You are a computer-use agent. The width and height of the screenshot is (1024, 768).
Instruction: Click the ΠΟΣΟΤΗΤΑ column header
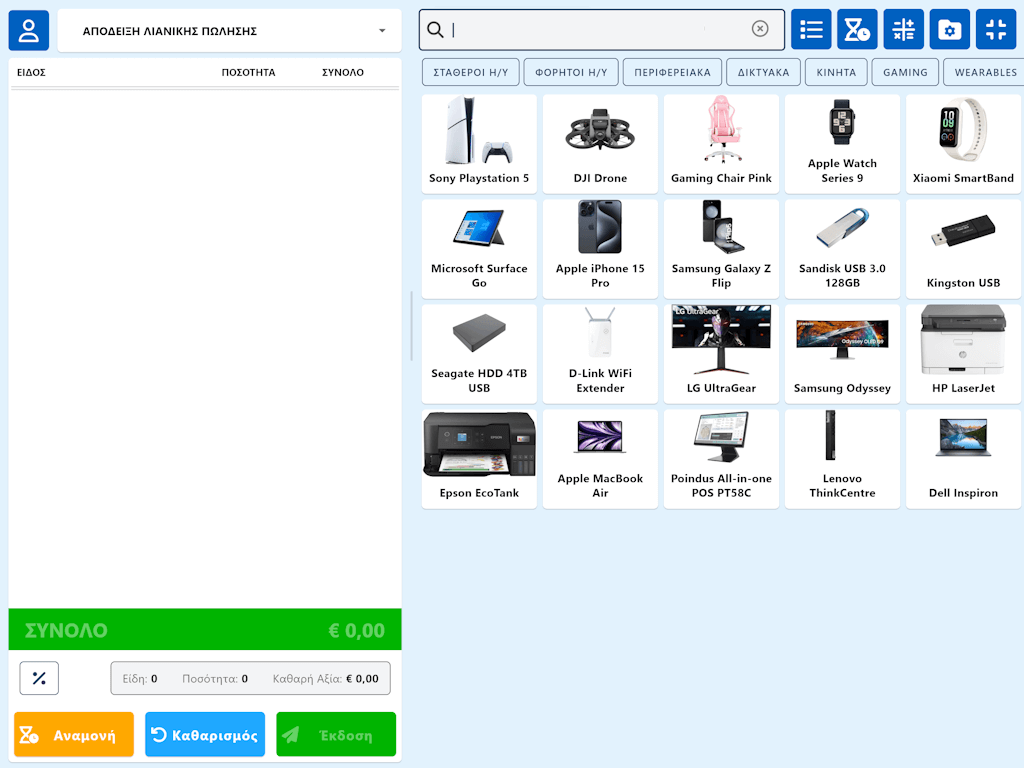248,72
